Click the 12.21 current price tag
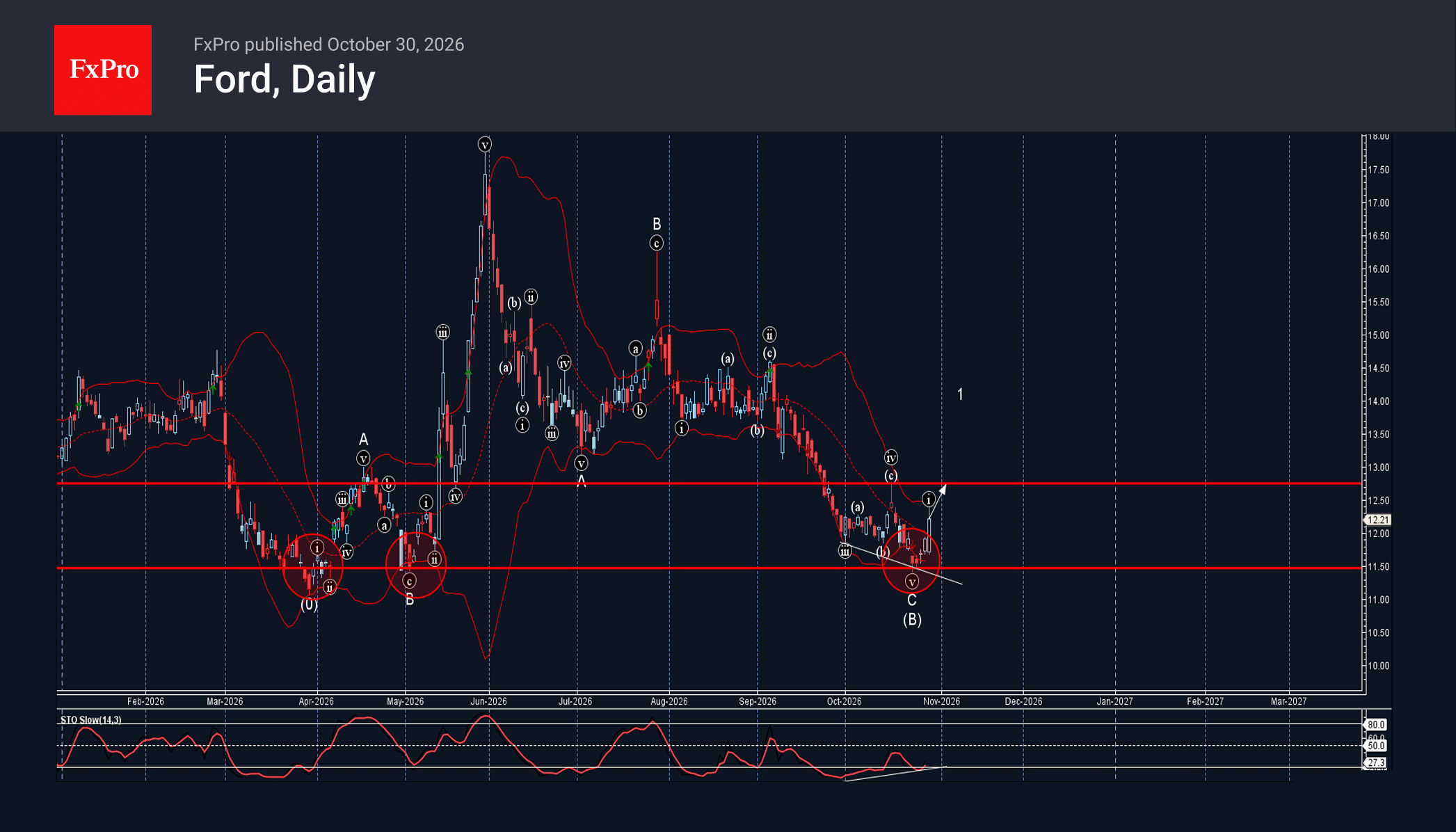This screenshot has width=1456, height=832. 1377,520
